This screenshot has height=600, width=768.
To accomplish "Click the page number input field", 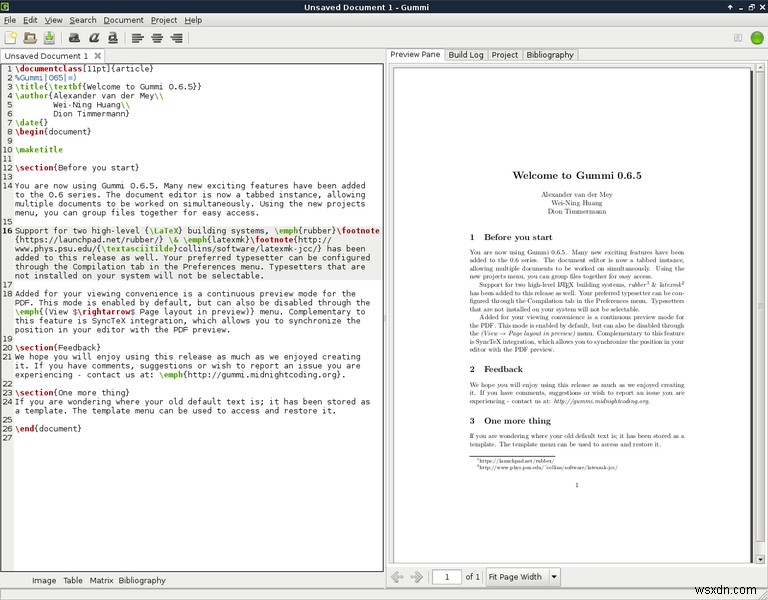I will (x=447, y=577).
